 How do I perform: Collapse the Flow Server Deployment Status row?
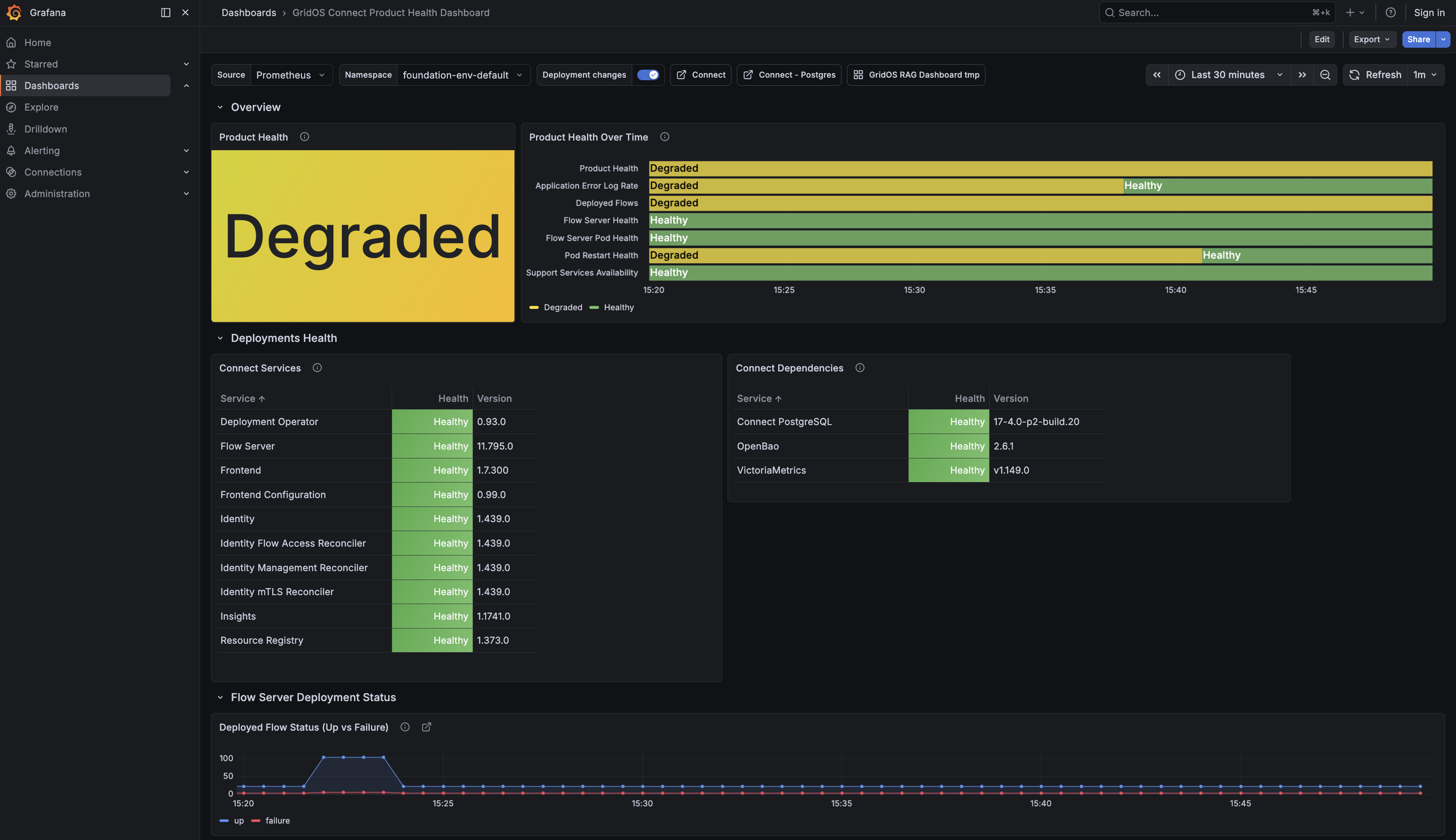click(220, 697)
